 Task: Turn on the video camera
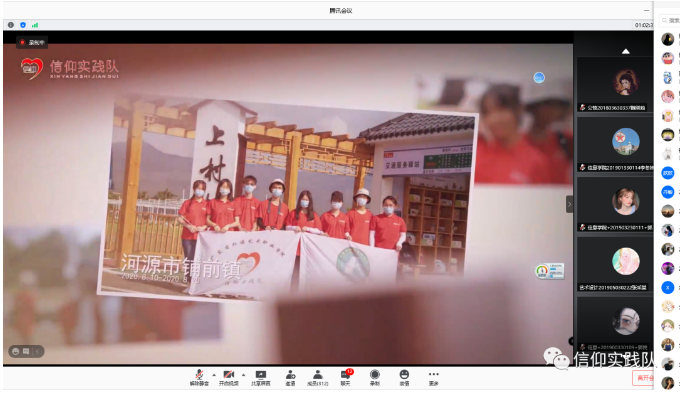pos(229,378)
